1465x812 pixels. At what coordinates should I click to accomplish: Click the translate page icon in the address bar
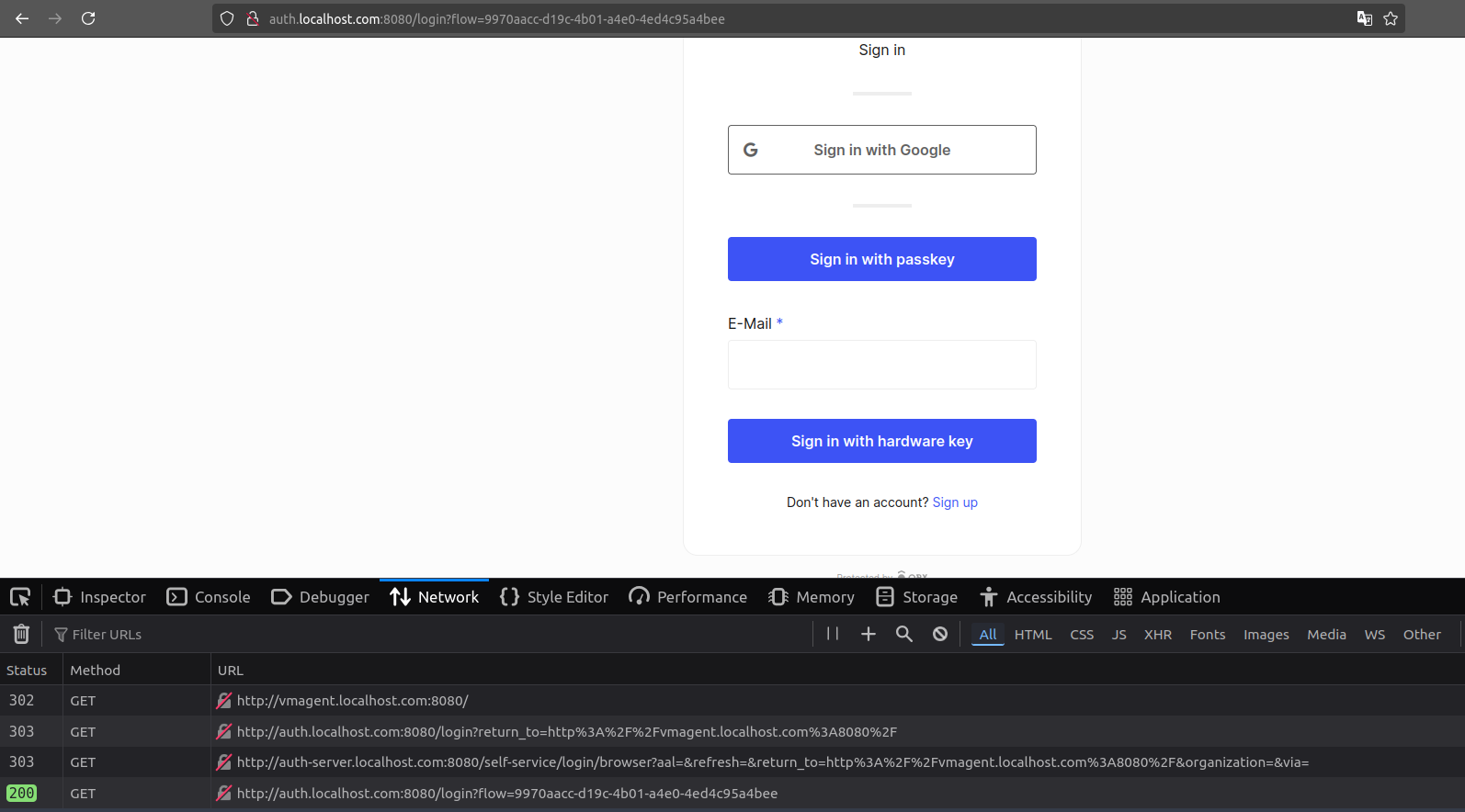(1365, 18)
